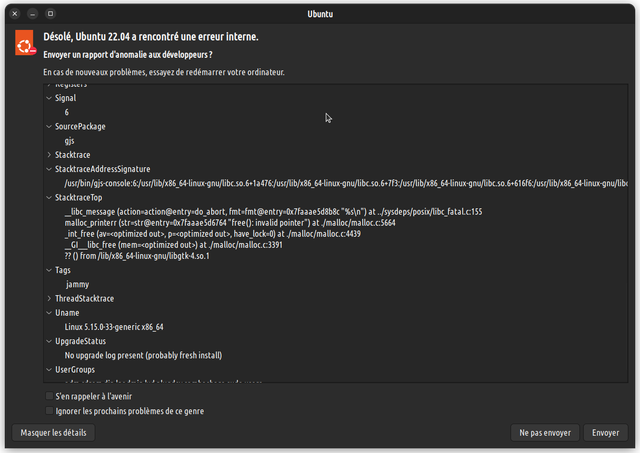640x453 pixels.
Task: Minimize the Ubuntu error dialog
Action: [x=33, y=14]
